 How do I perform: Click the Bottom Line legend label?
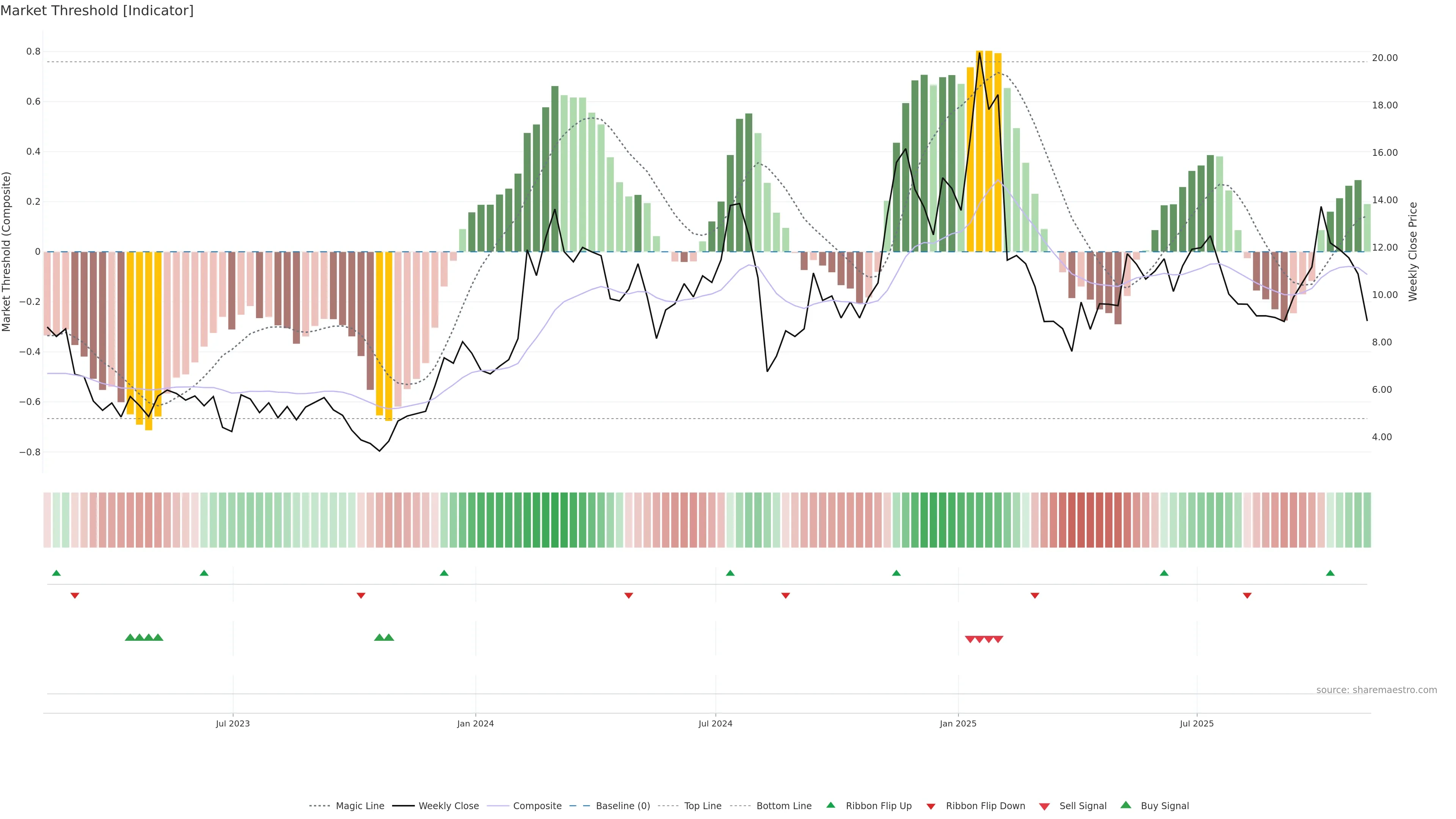click(783, 806)
